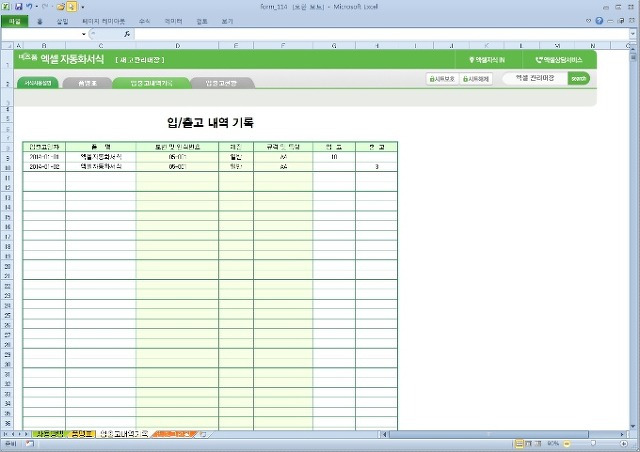
Task: Click the Save icon in the quick access toolbar
Action: pyautogui.click(x=18, y=7)
